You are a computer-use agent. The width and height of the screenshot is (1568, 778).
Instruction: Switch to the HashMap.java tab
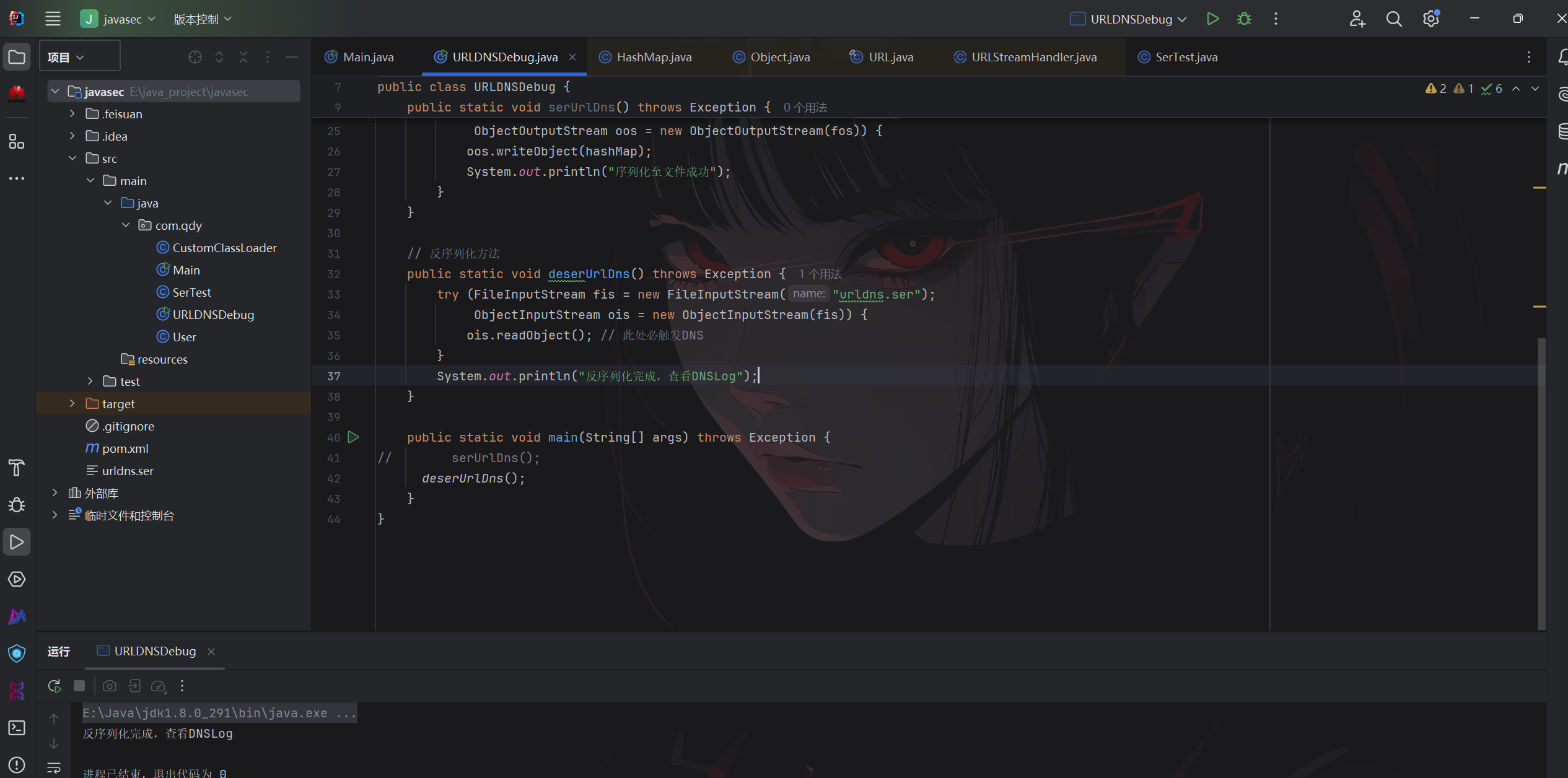pos(654,57)
